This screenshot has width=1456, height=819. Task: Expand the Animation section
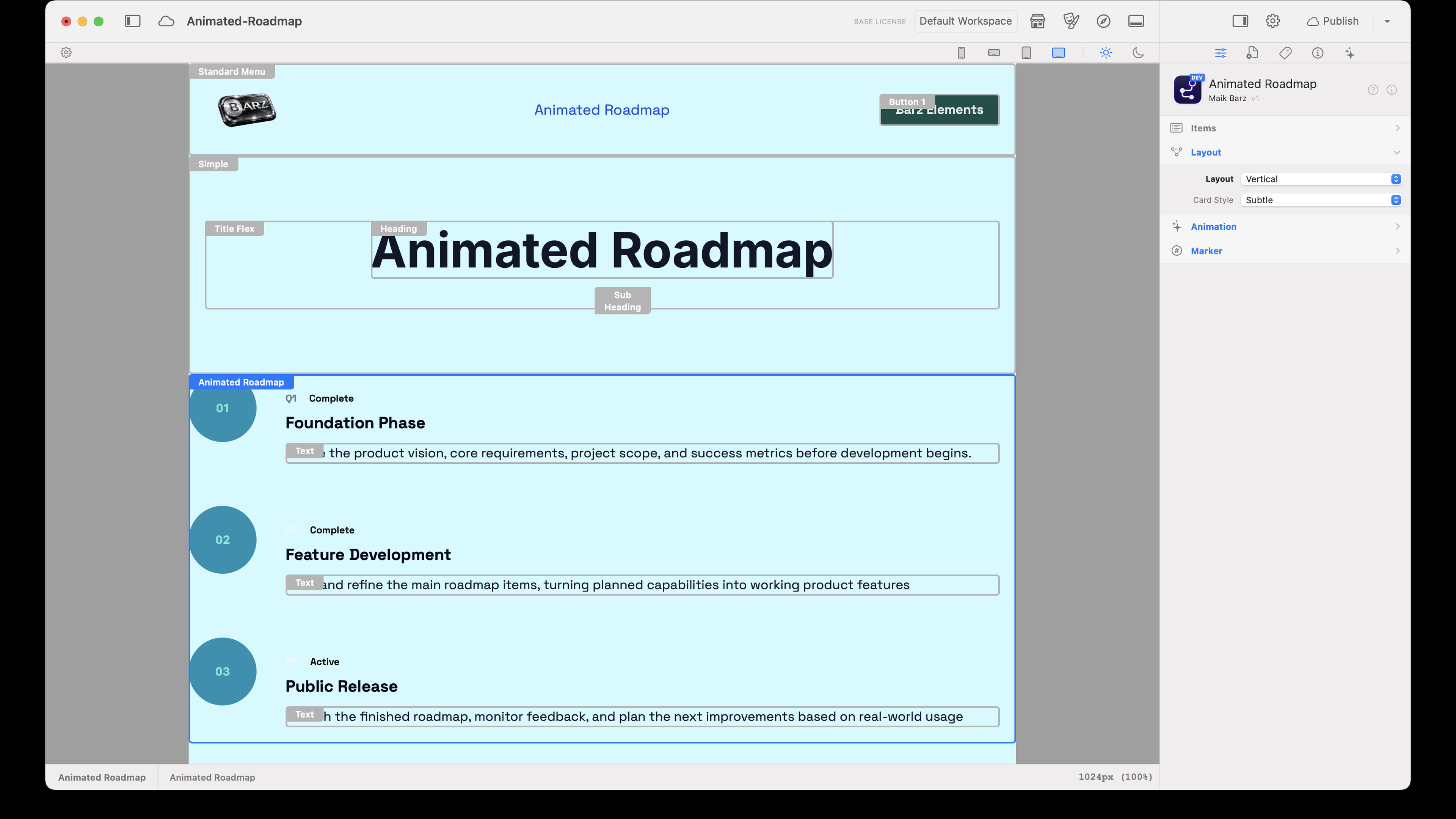coord(1285,227)
